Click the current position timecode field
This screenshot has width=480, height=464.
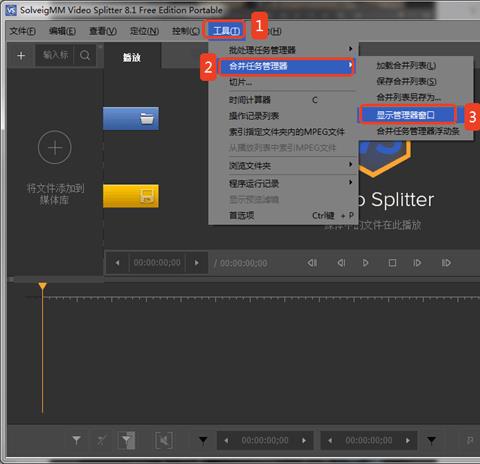[157, 263]
